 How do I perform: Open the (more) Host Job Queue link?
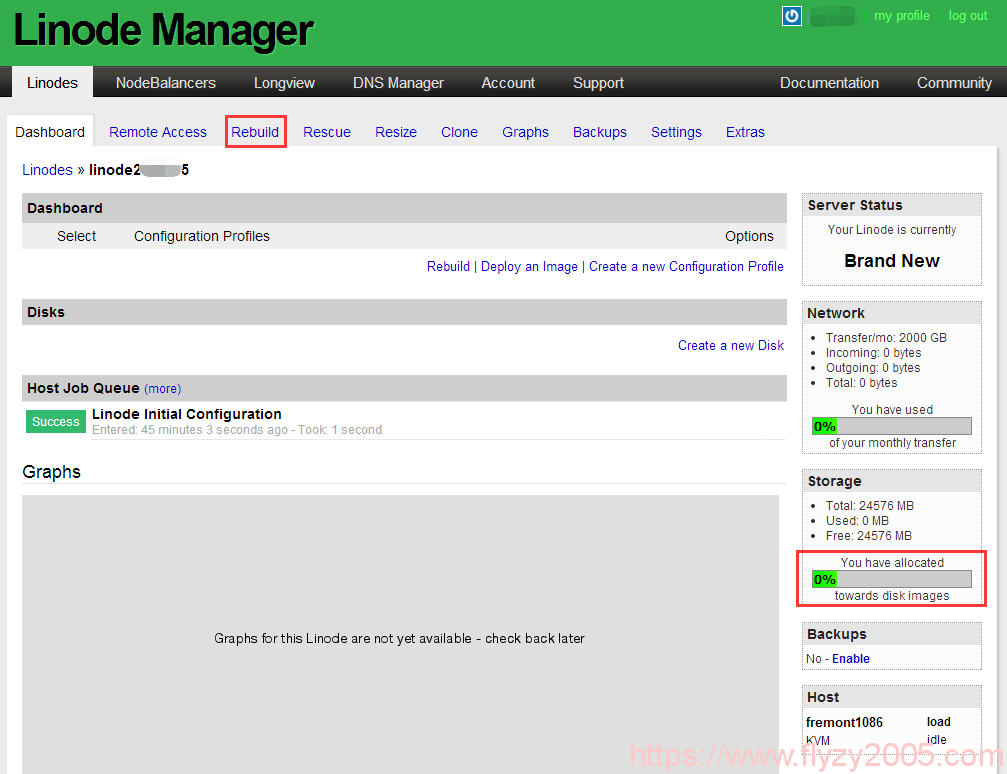tap(162, 389)
